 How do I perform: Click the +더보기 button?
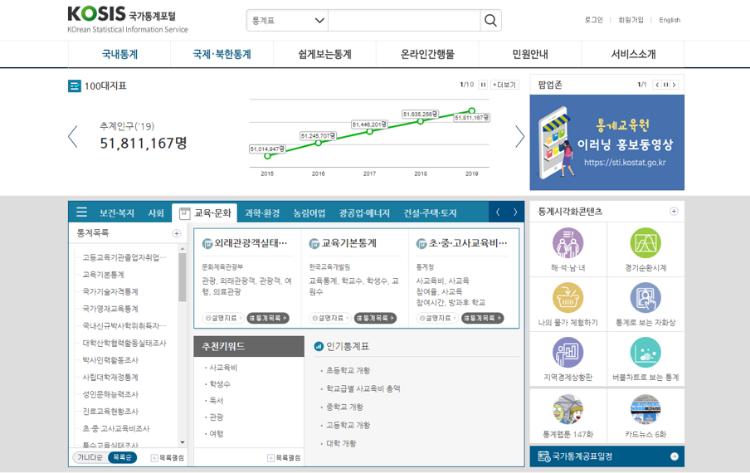[x=505, y=85]
